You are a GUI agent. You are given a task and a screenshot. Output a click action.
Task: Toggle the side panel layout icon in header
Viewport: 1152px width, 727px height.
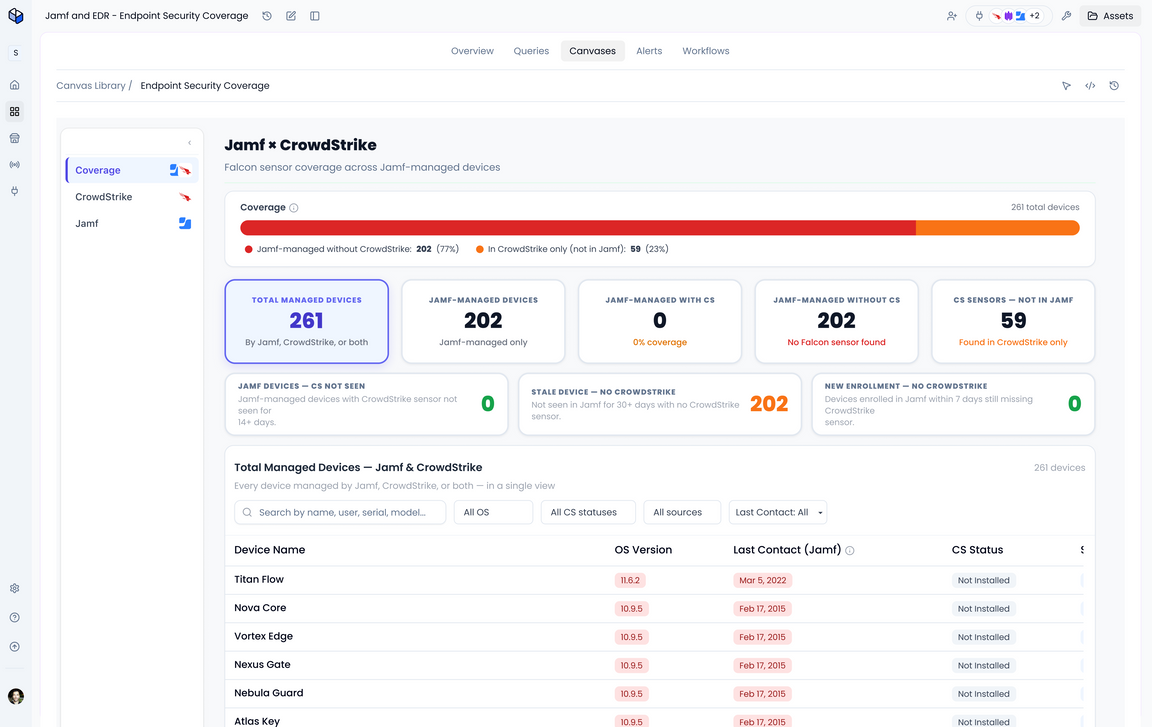(314, 15)
